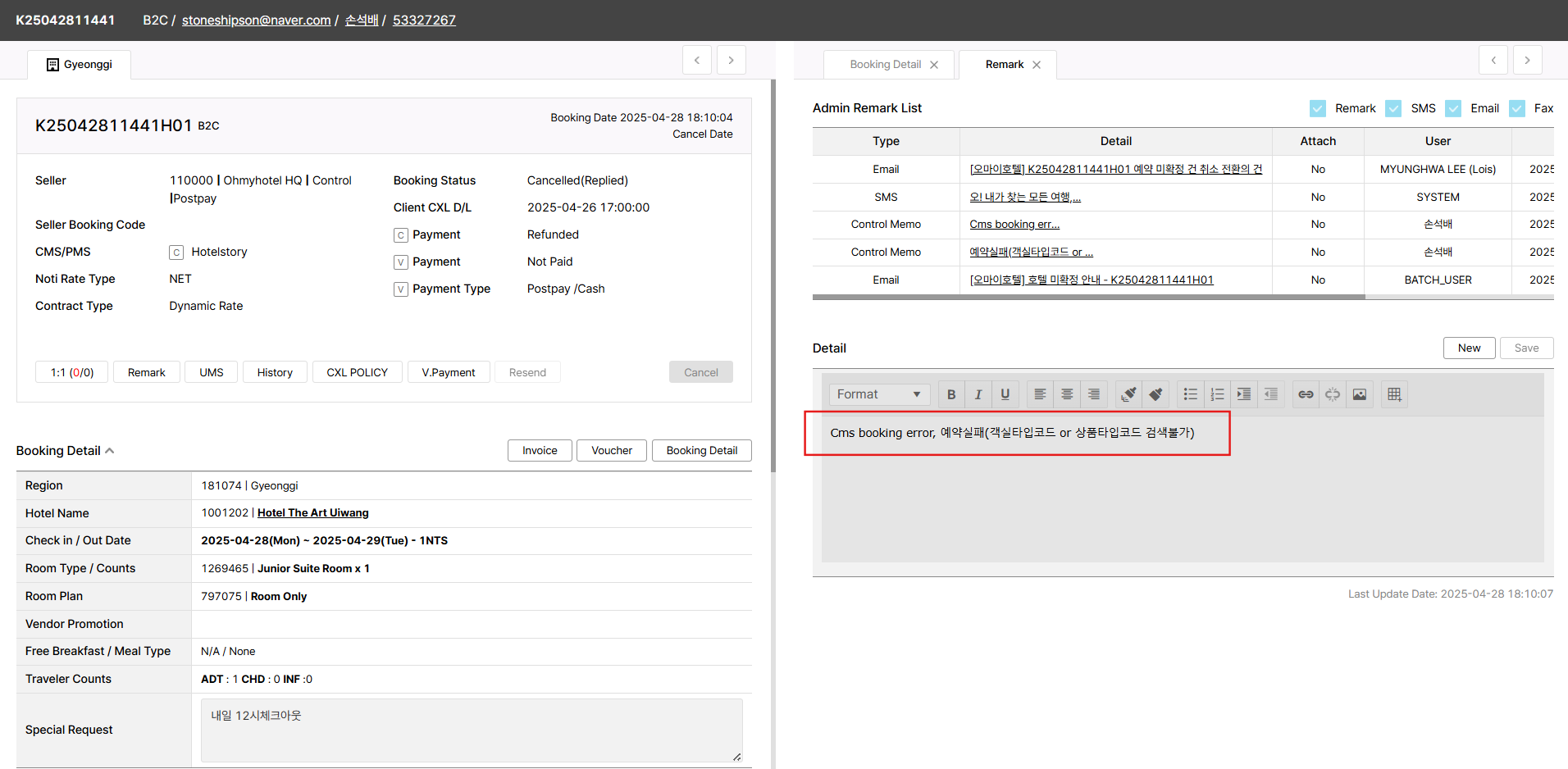Viewport: 1568px width, 769px height.
Task: Insert a table in the editor
Action: point(1394,394)
